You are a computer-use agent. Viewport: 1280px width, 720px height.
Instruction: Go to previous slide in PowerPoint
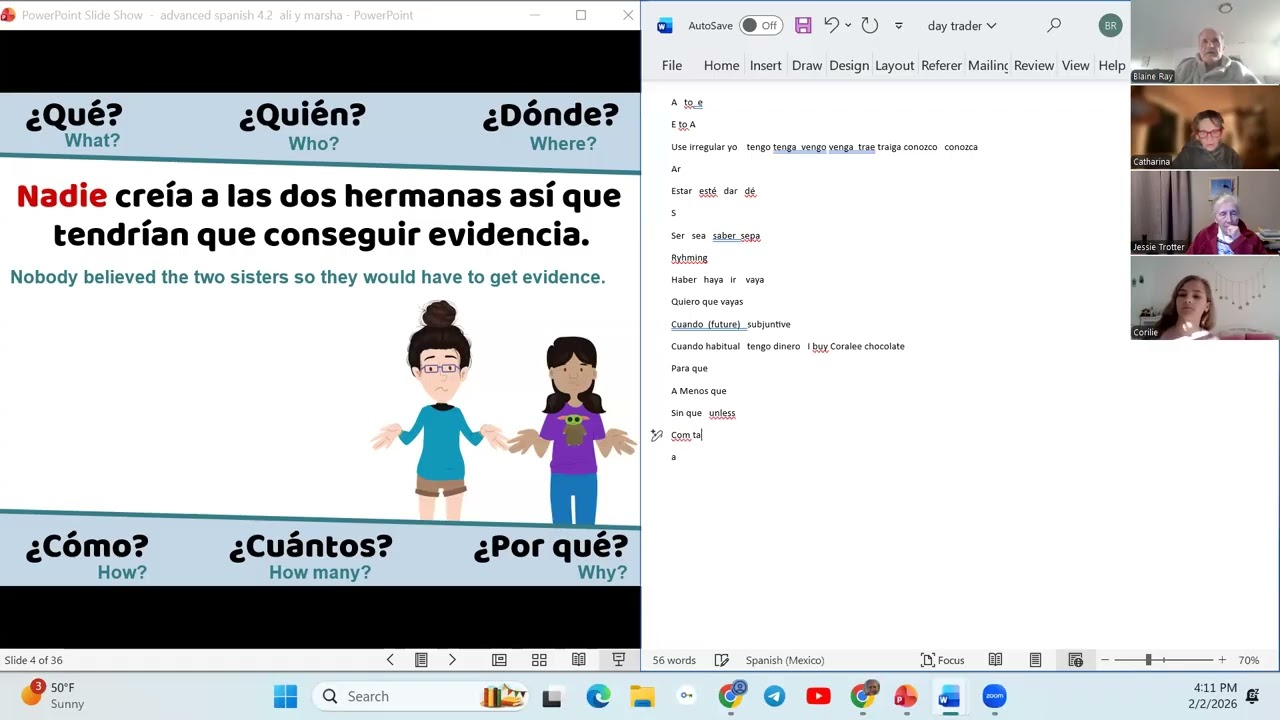pyautogui.click(x=390, y=660)
